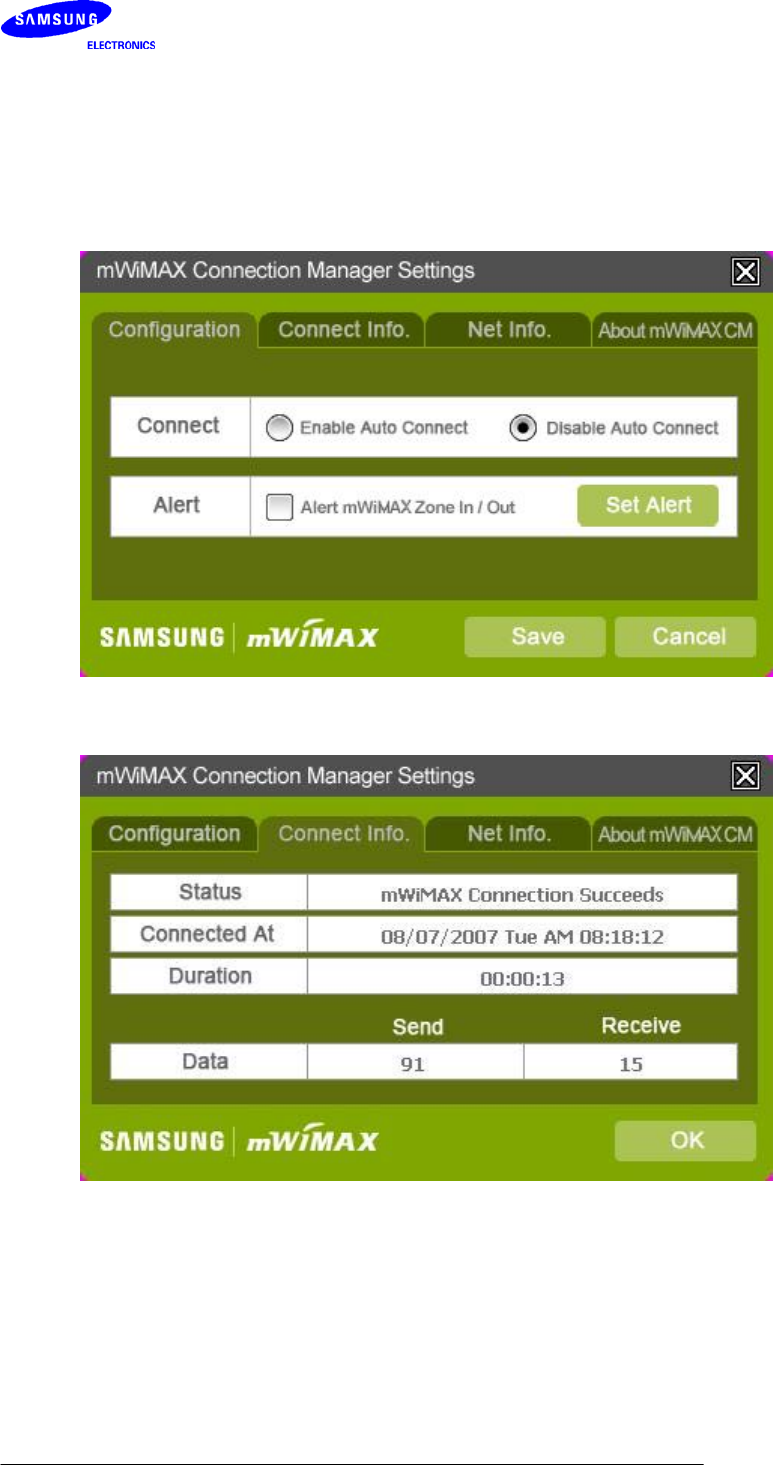
Task: Click the 'Status' row label
Action: [209, 892]
